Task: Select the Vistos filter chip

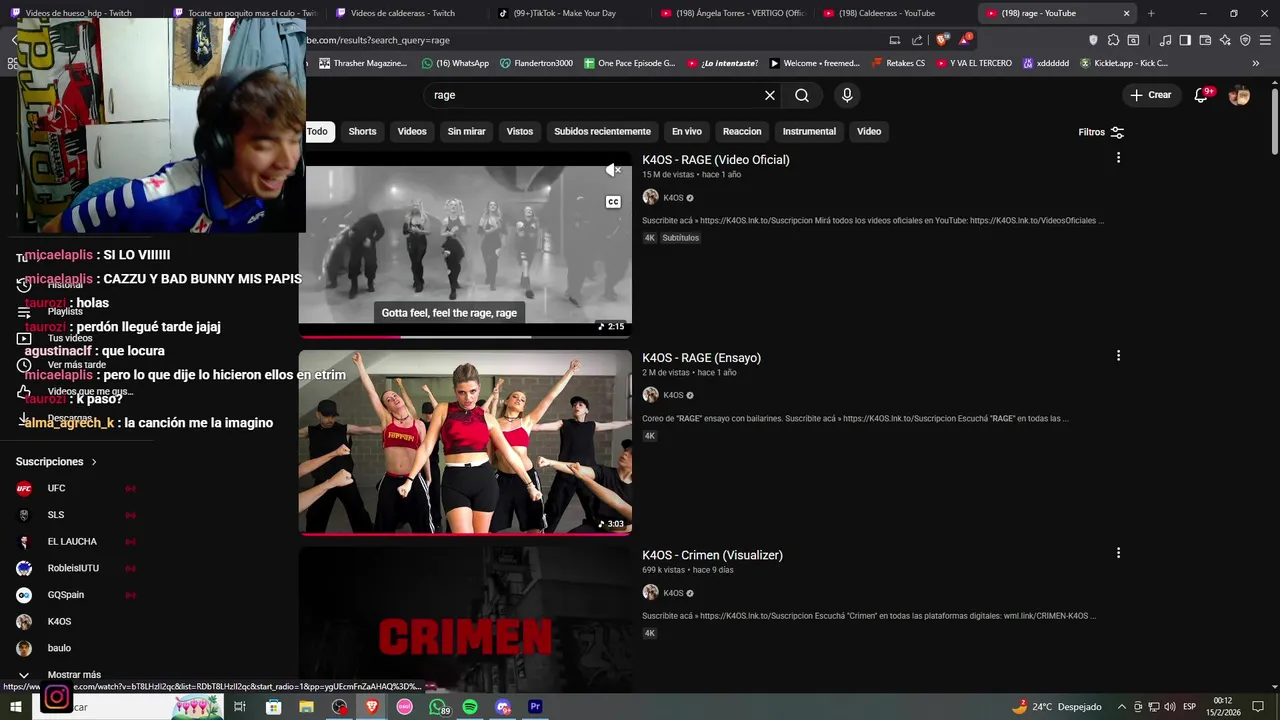Action: click(520, 131)
